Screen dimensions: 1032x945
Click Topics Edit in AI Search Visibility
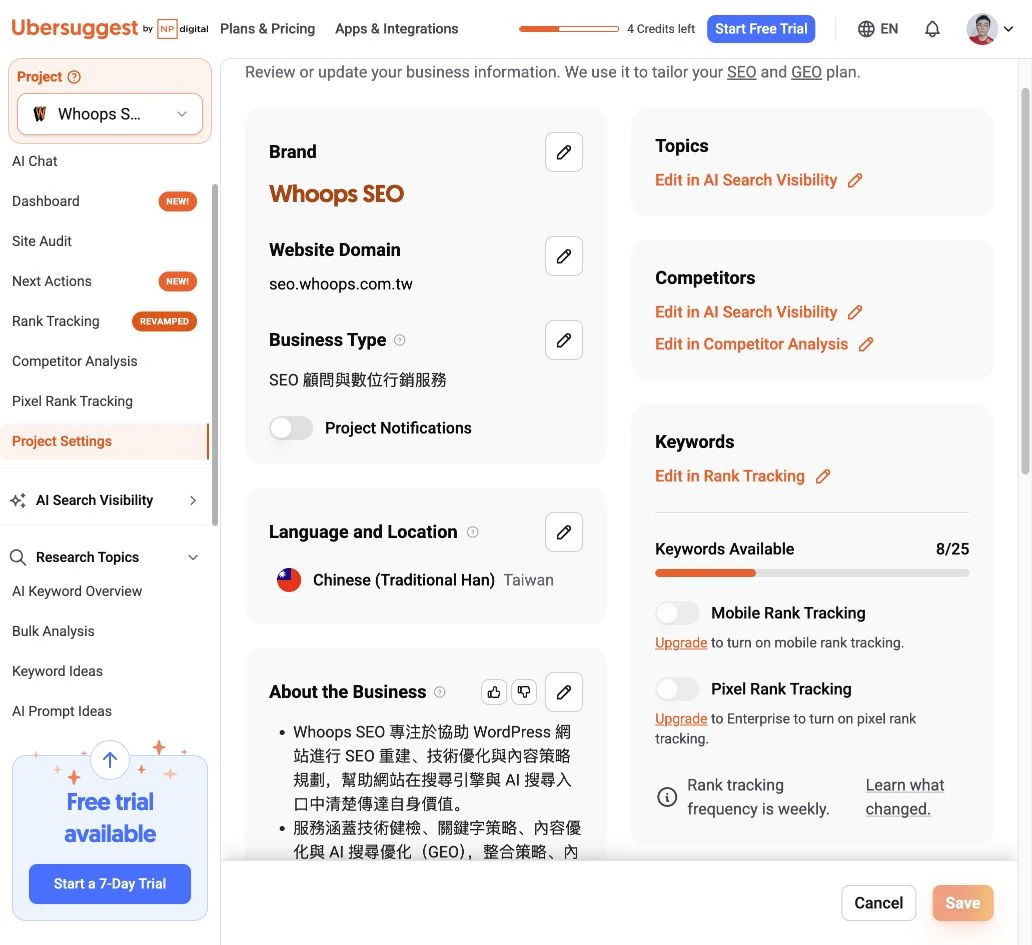(x=758, y=180)
